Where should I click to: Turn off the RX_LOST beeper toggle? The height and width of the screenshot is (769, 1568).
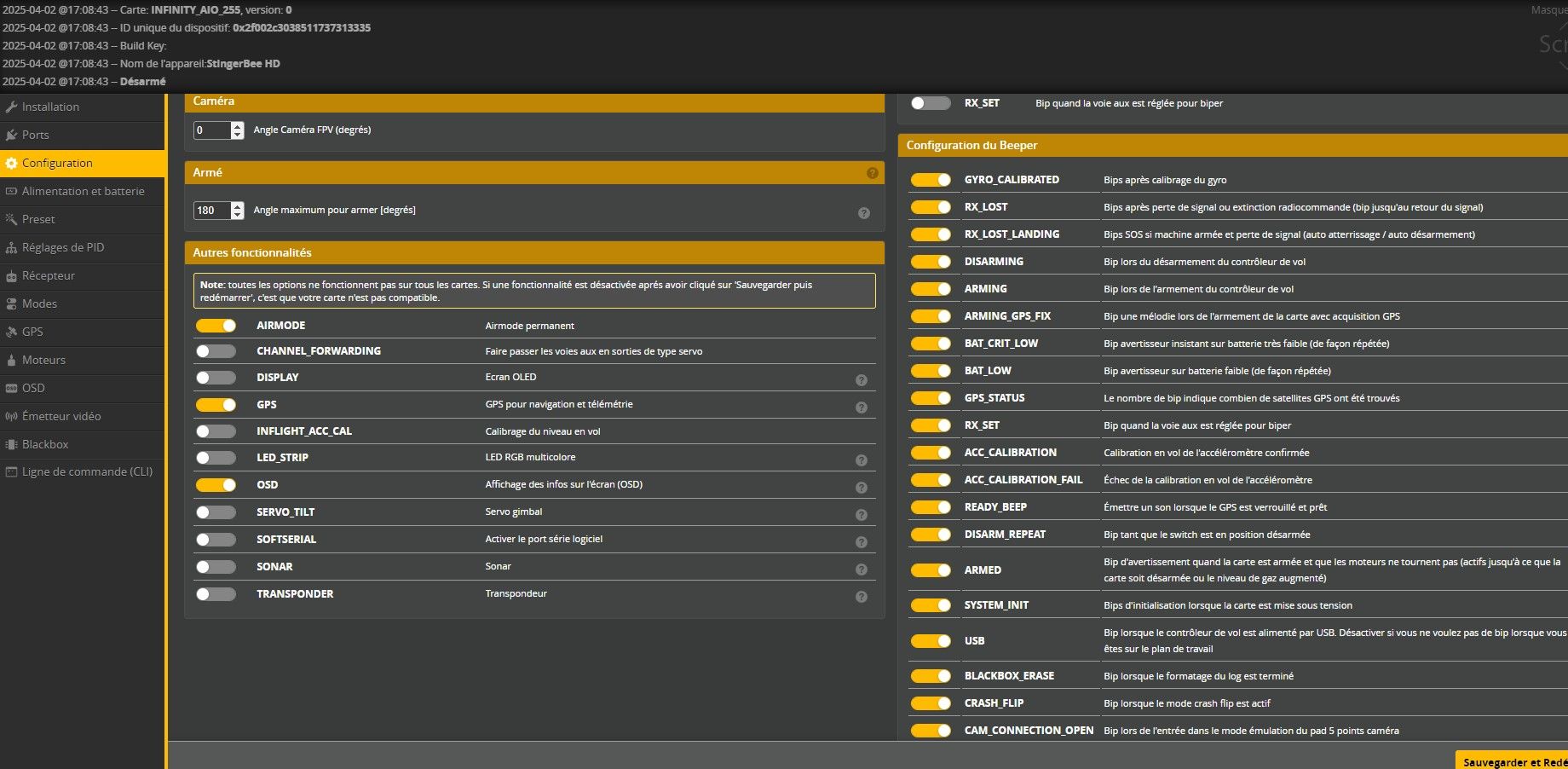click(930, 207)
